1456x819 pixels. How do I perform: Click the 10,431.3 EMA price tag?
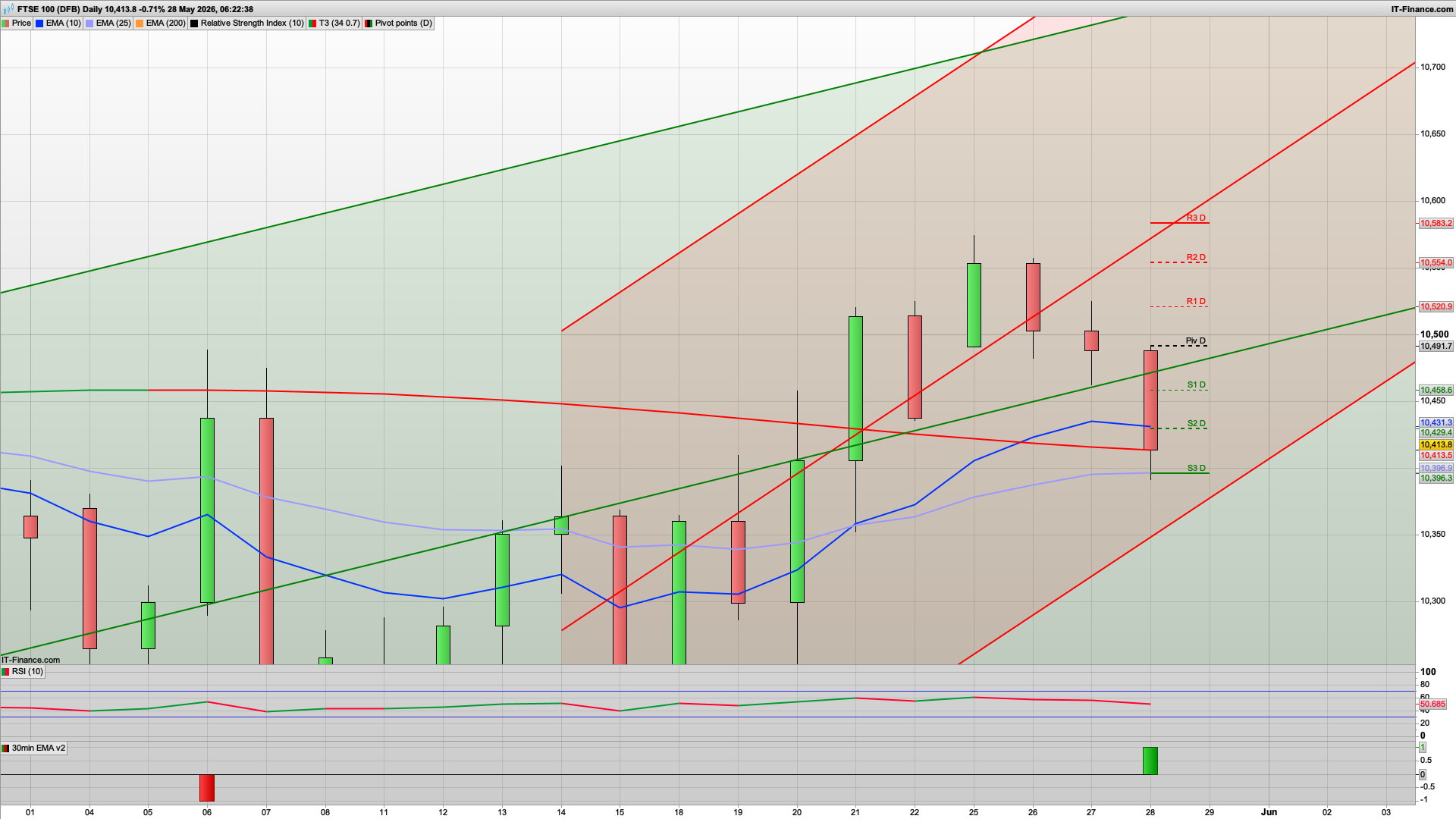coord(1436,423)
